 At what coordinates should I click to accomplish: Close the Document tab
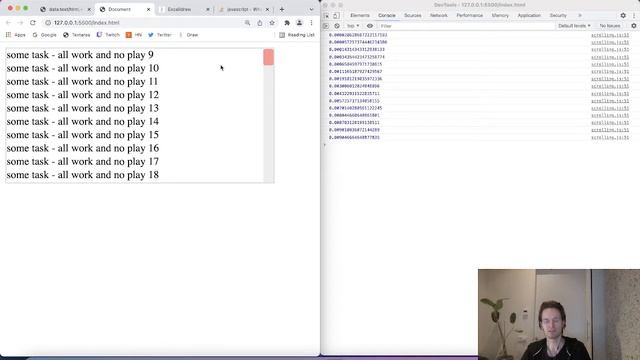tap(148, 9)
